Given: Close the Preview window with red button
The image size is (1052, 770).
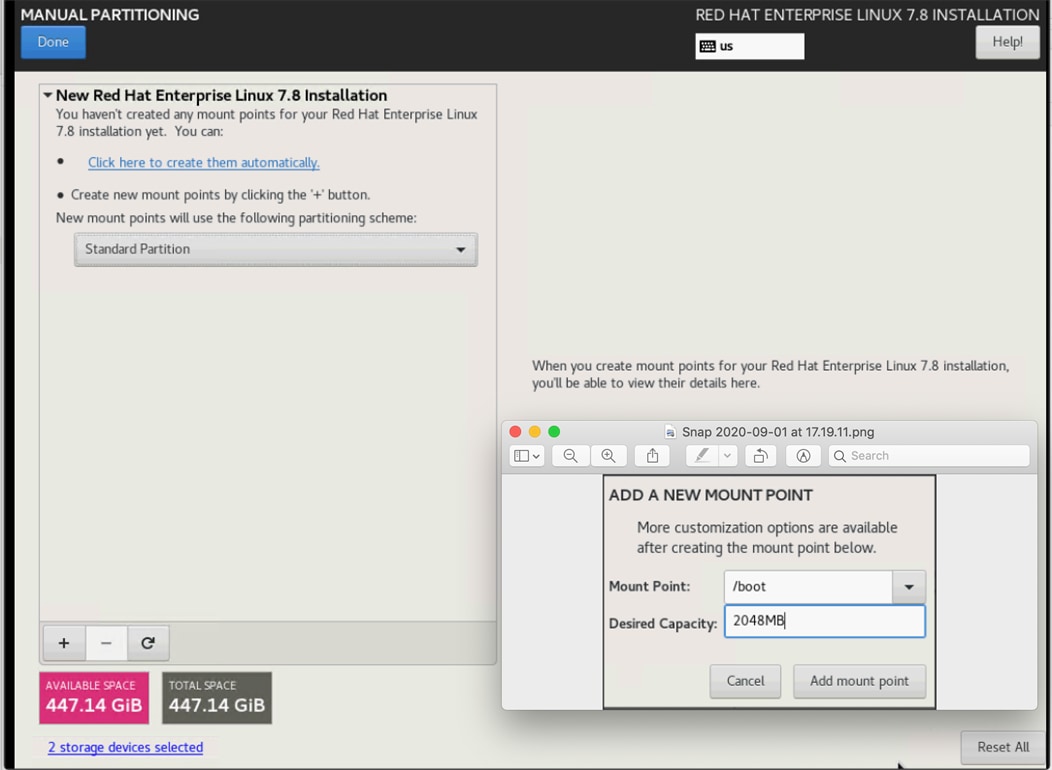Looking at the screenshot, I should pos(515,432).
